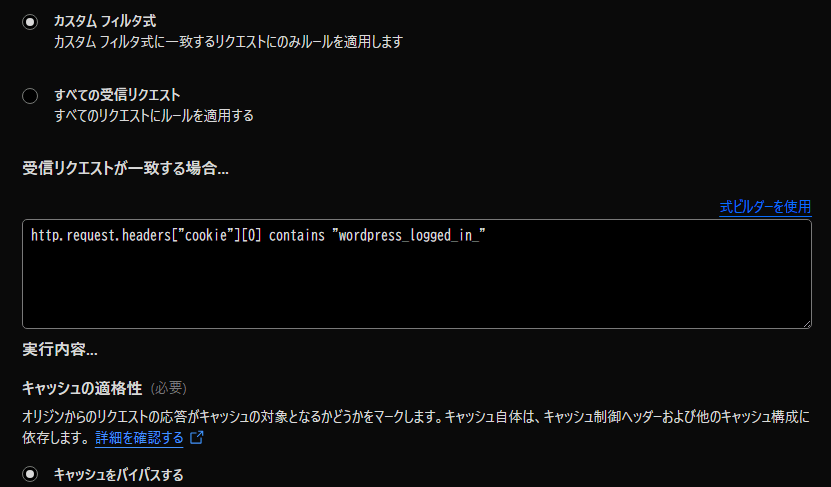831x487 pixels.
Task: Choose the キャッシュをバイパスする radio option
Action: click(x=30, y=474)
